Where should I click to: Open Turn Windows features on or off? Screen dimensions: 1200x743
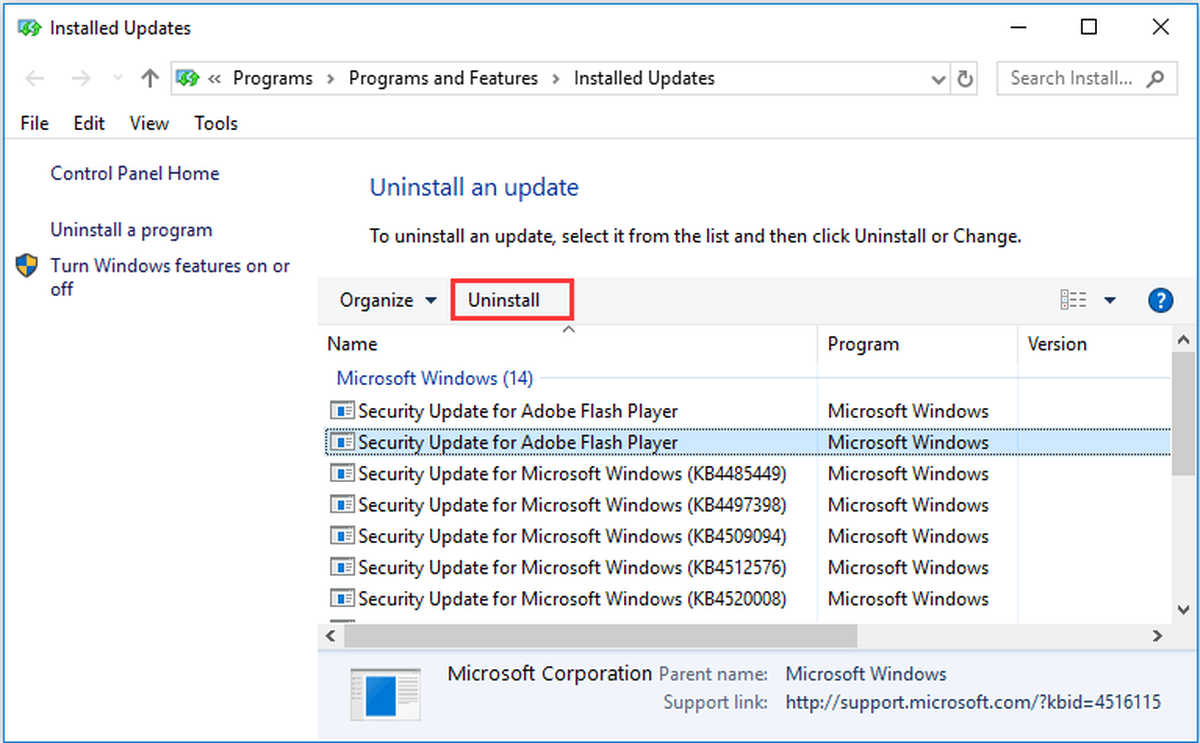point(170,277)
